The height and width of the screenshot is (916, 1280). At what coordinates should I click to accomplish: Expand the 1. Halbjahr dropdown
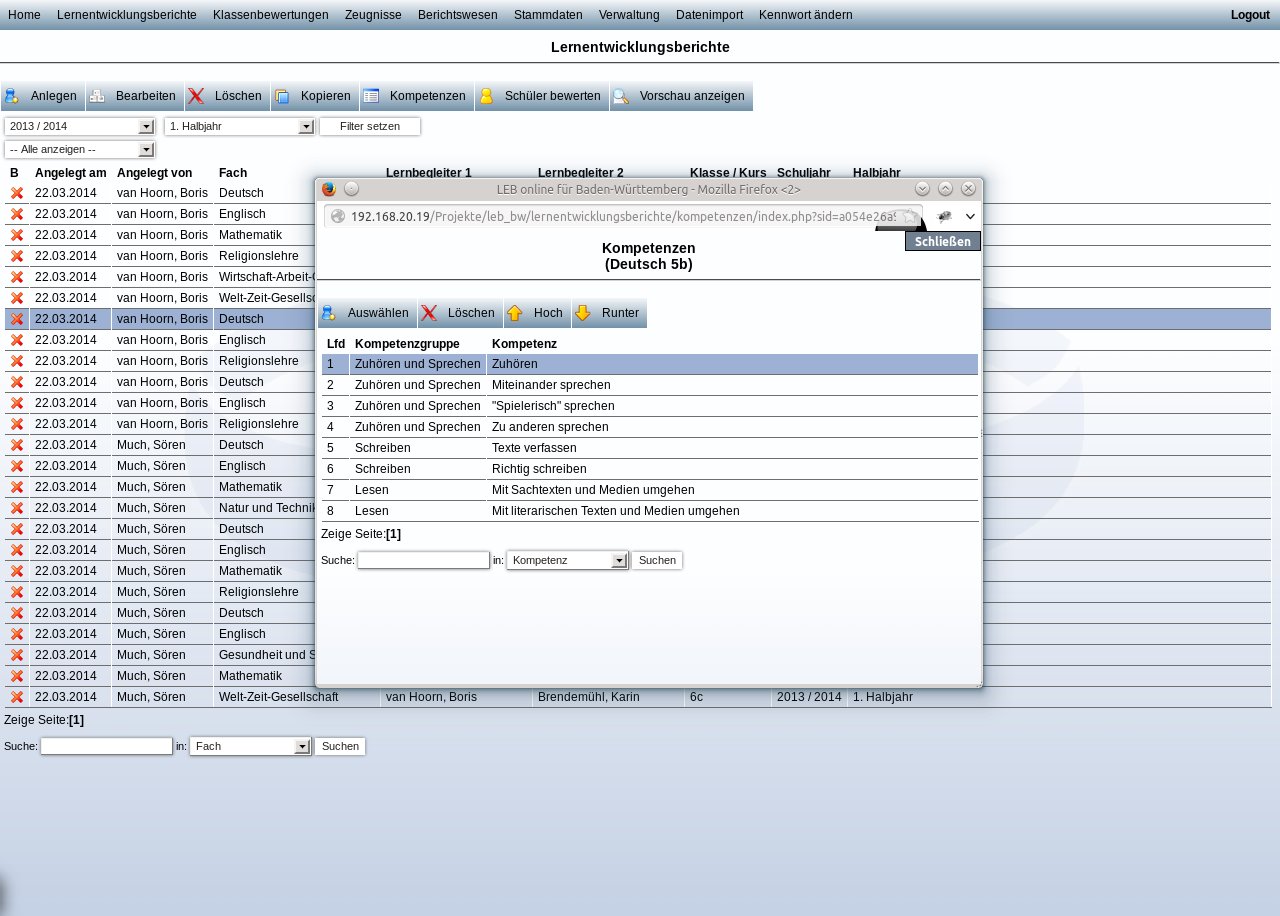point(306,126)
